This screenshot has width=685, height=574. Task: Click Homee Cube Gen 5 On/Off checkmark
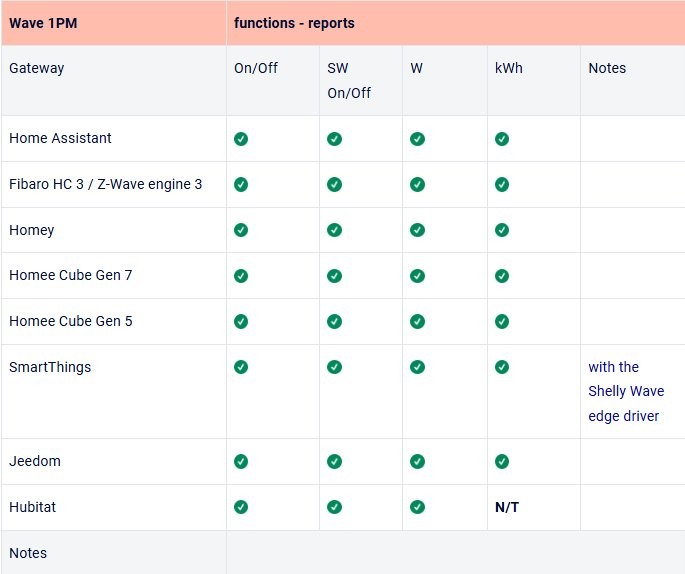click(241, 321)
